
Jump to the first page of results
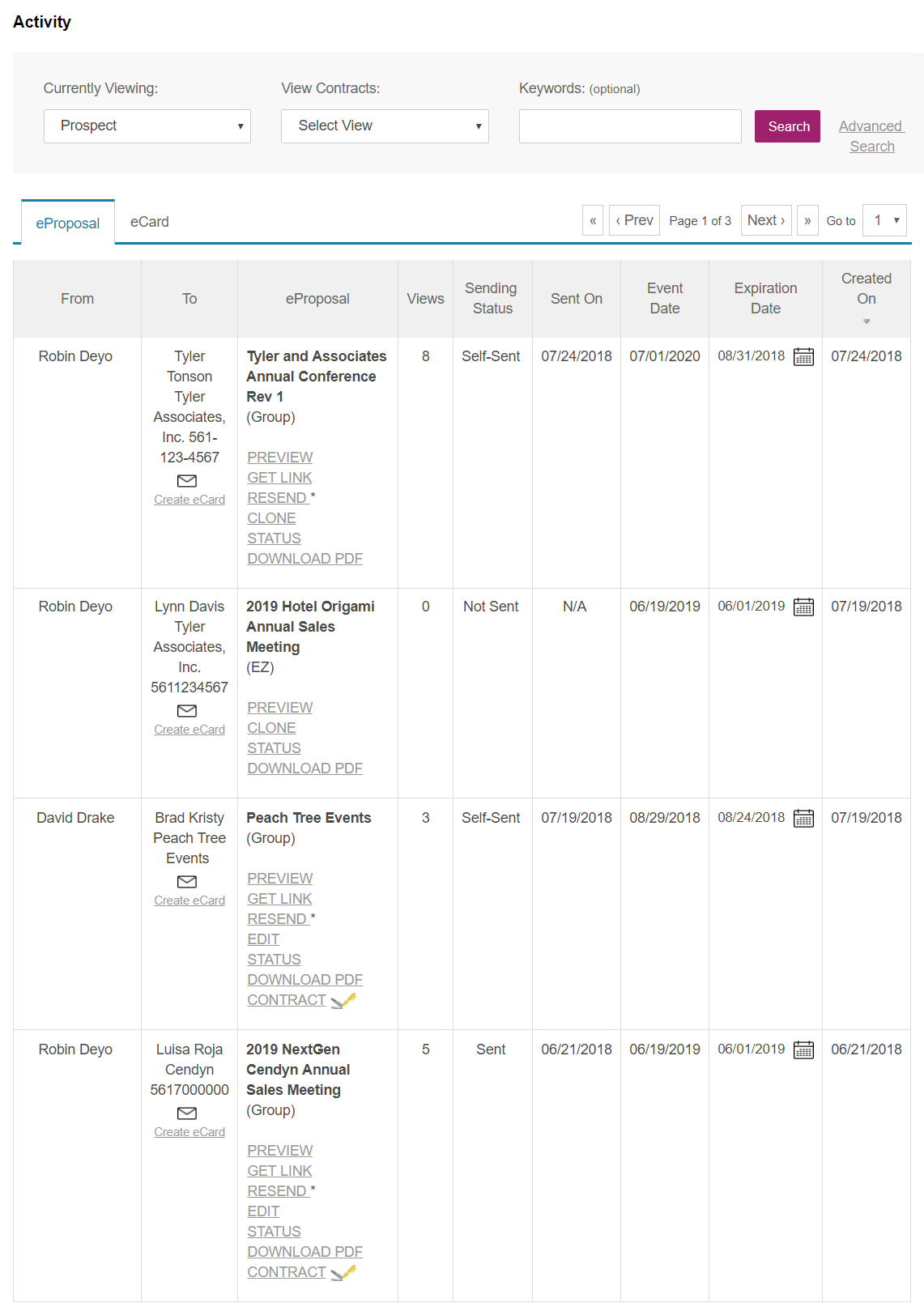coord(593,220)
